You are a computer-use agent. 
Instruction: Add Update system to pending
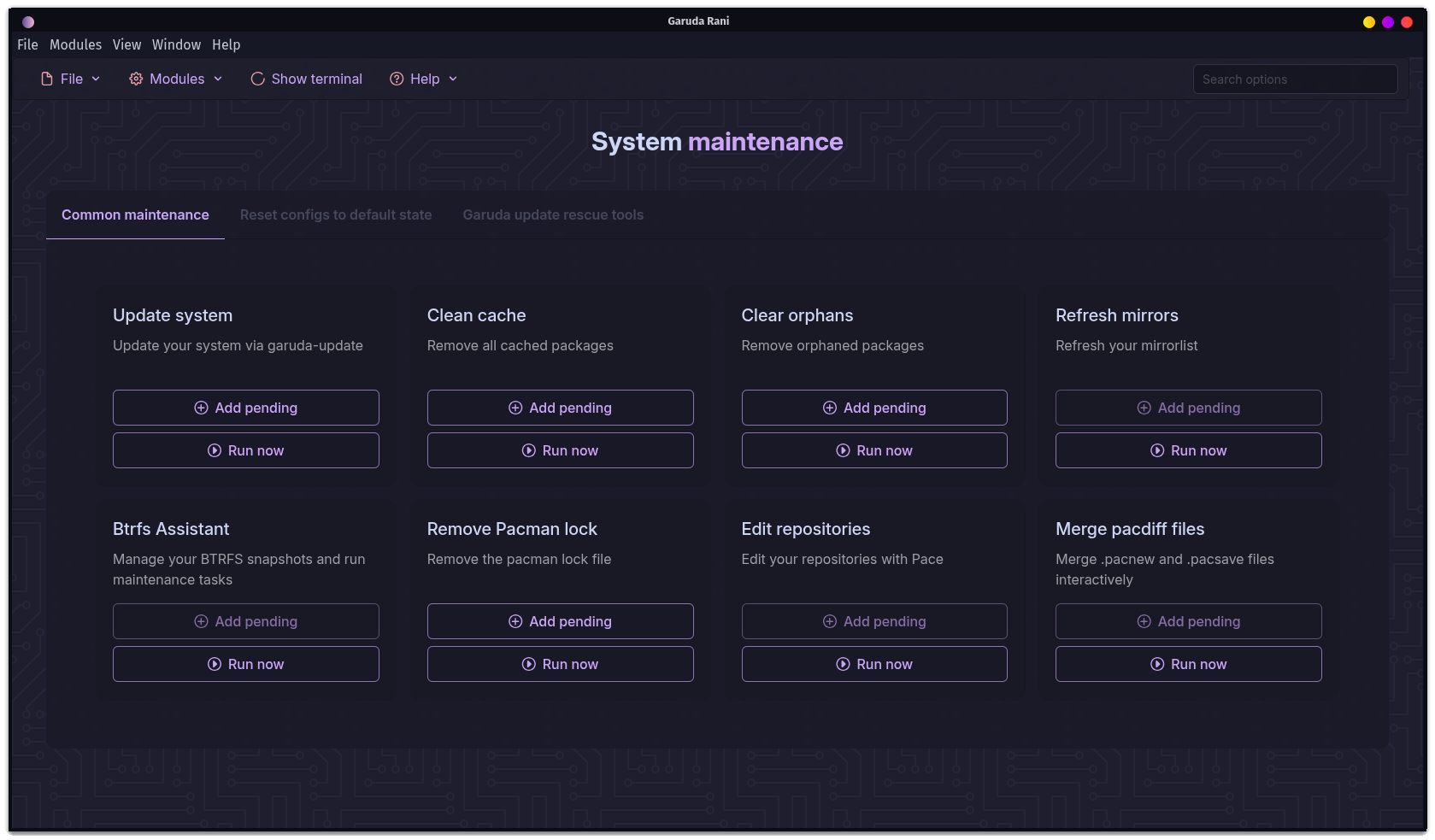point(246,408)
